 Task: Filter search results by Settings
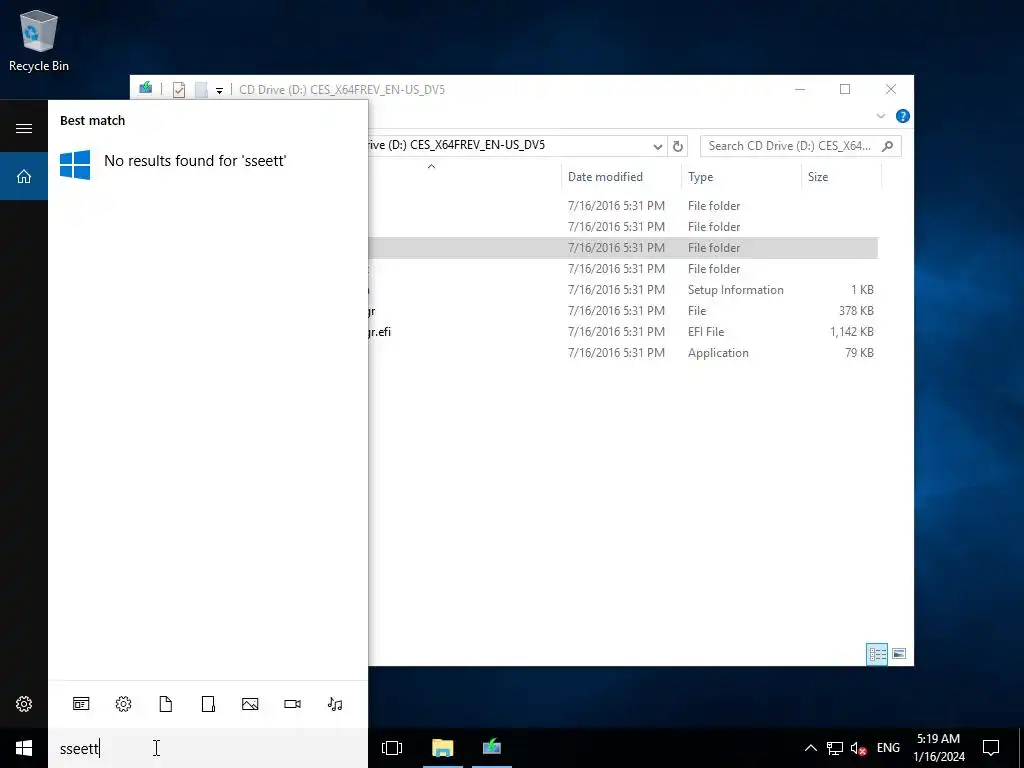(123, 703)
